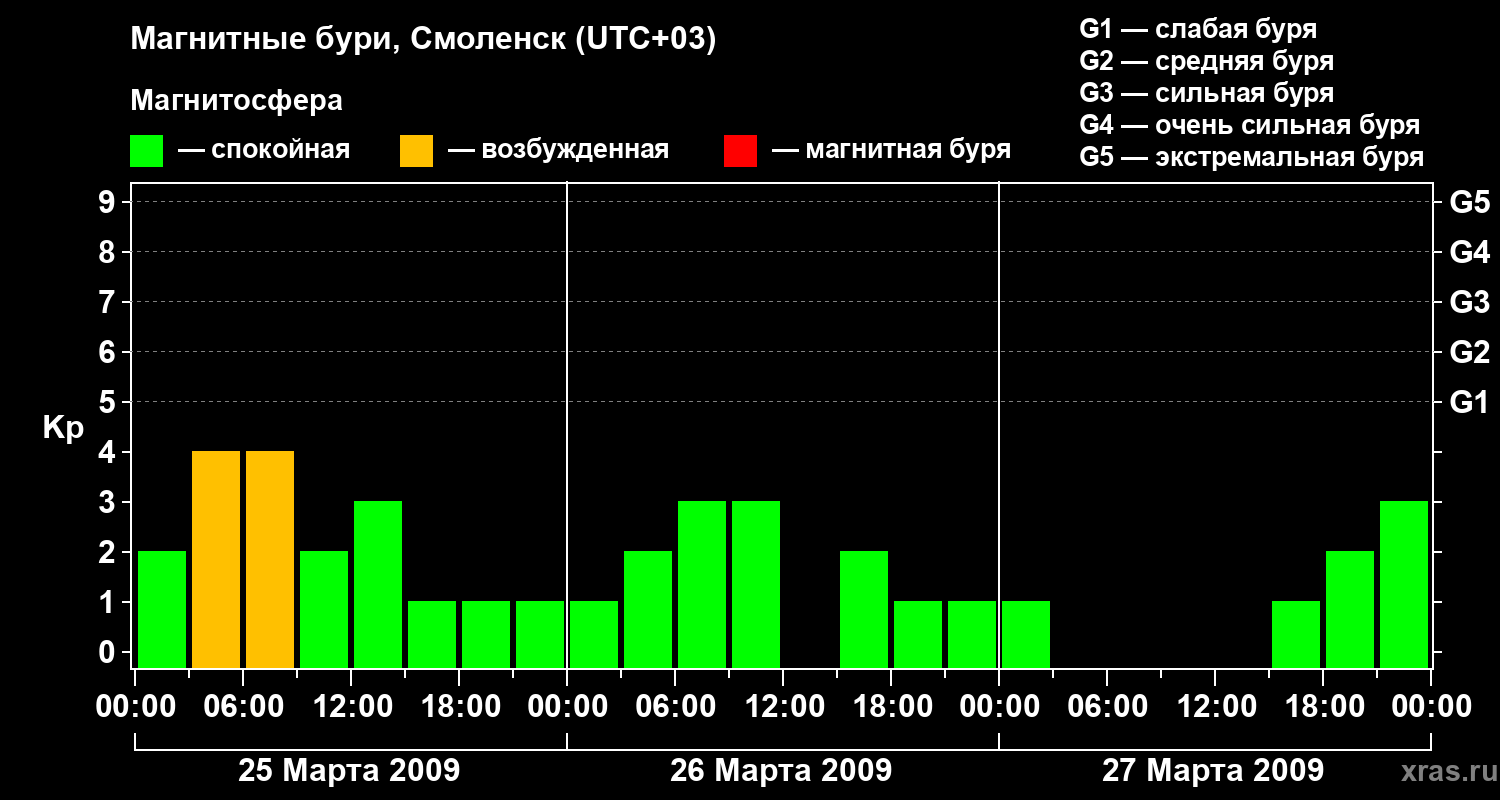Click the 09:00–12:00 Kp 2 bar on 25 Марта
Image resolution: width=1500 pixels, height=800 pixels.
coord(324,609)
